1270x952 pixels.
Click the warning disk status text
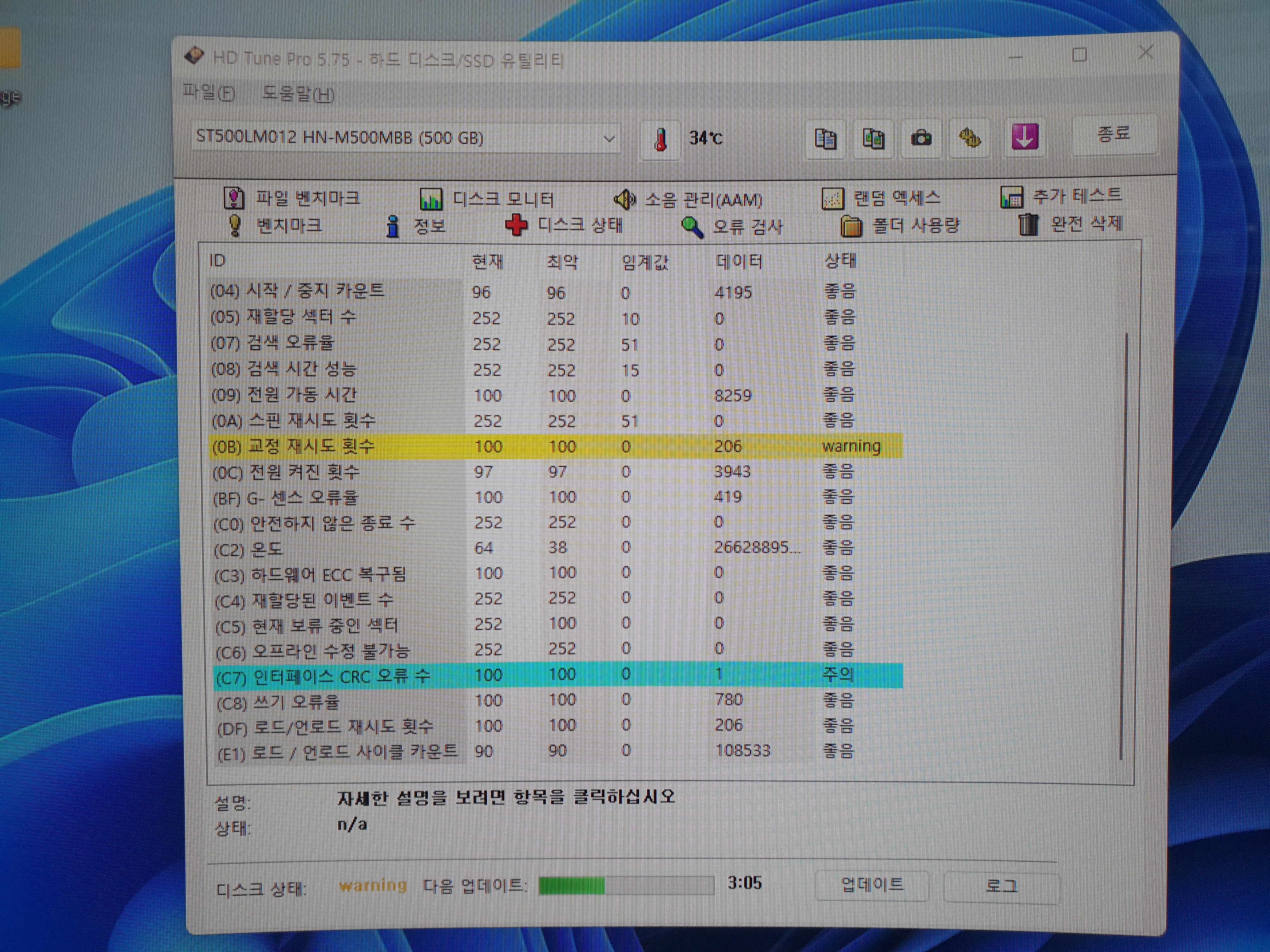(373, 886)
